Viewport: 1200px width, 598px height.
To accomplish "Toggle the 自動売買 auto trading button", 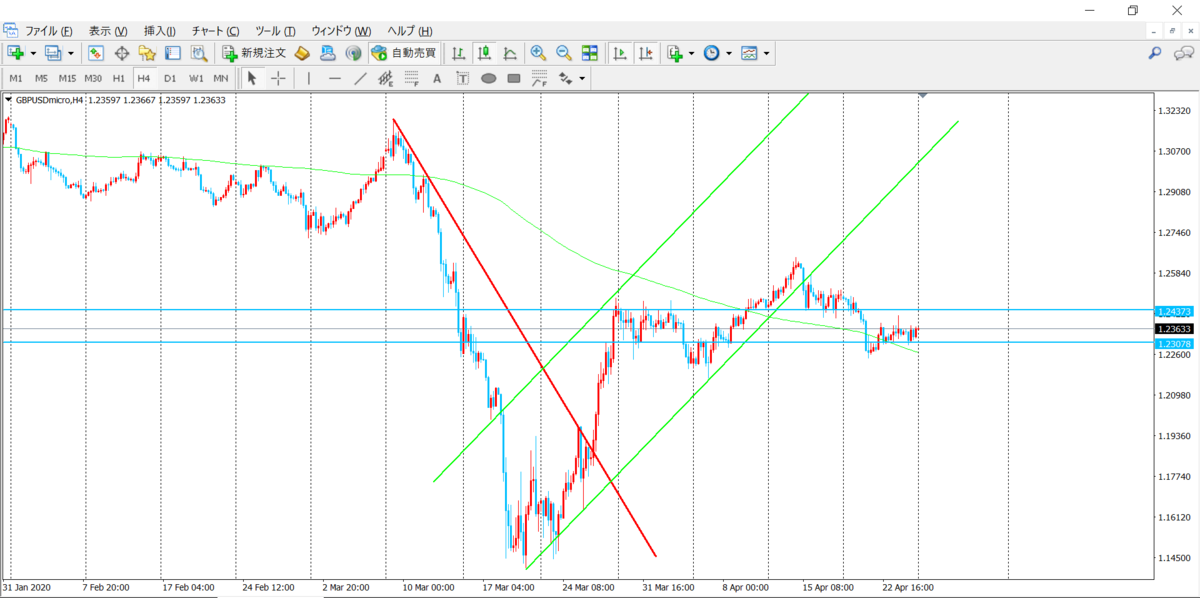I will pyautogui.click(x=403, y=53).
